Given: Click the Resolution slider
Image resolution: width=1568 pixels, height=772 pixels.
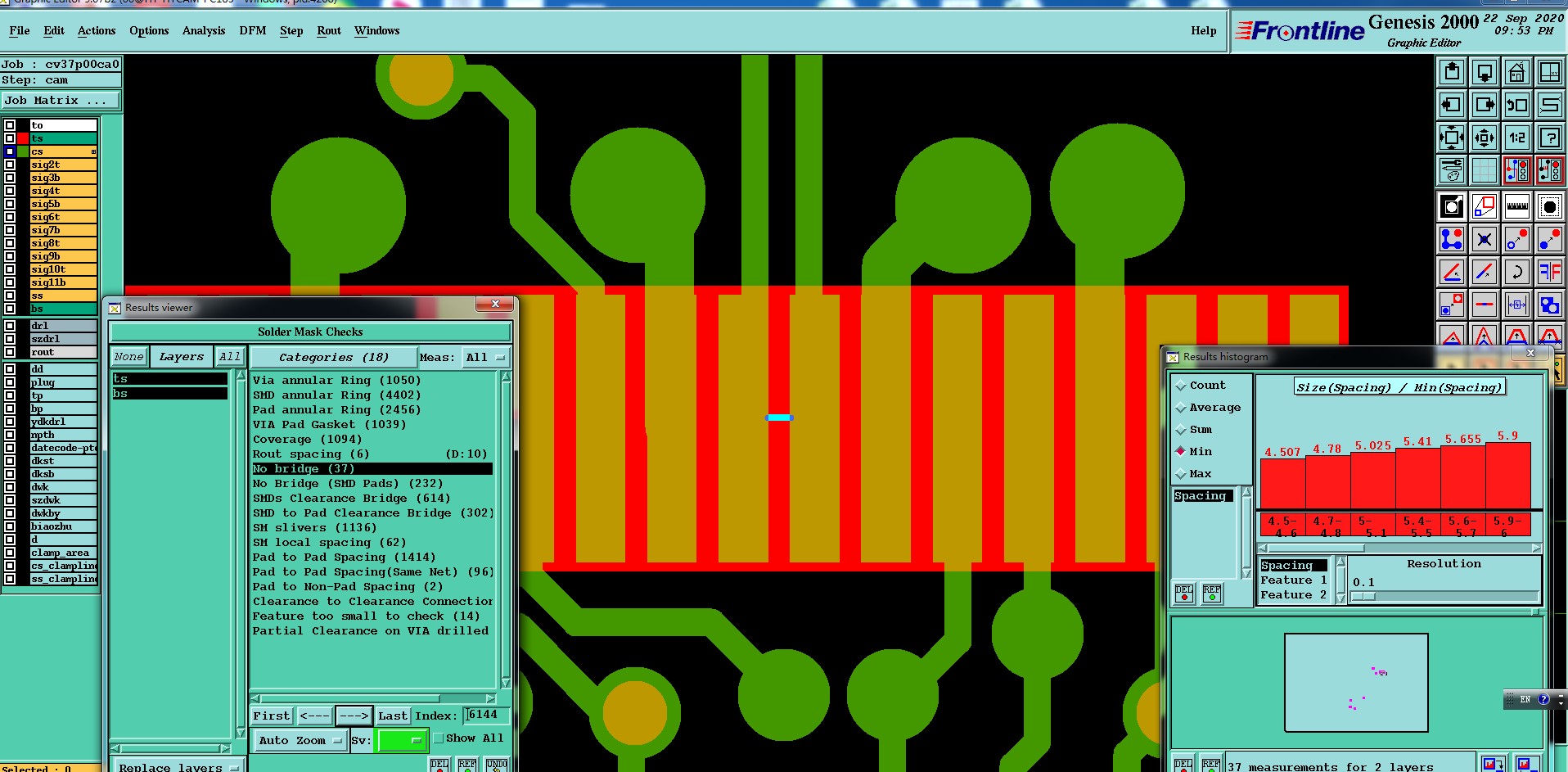Looking at the screenshot, I should [1444, 597].
